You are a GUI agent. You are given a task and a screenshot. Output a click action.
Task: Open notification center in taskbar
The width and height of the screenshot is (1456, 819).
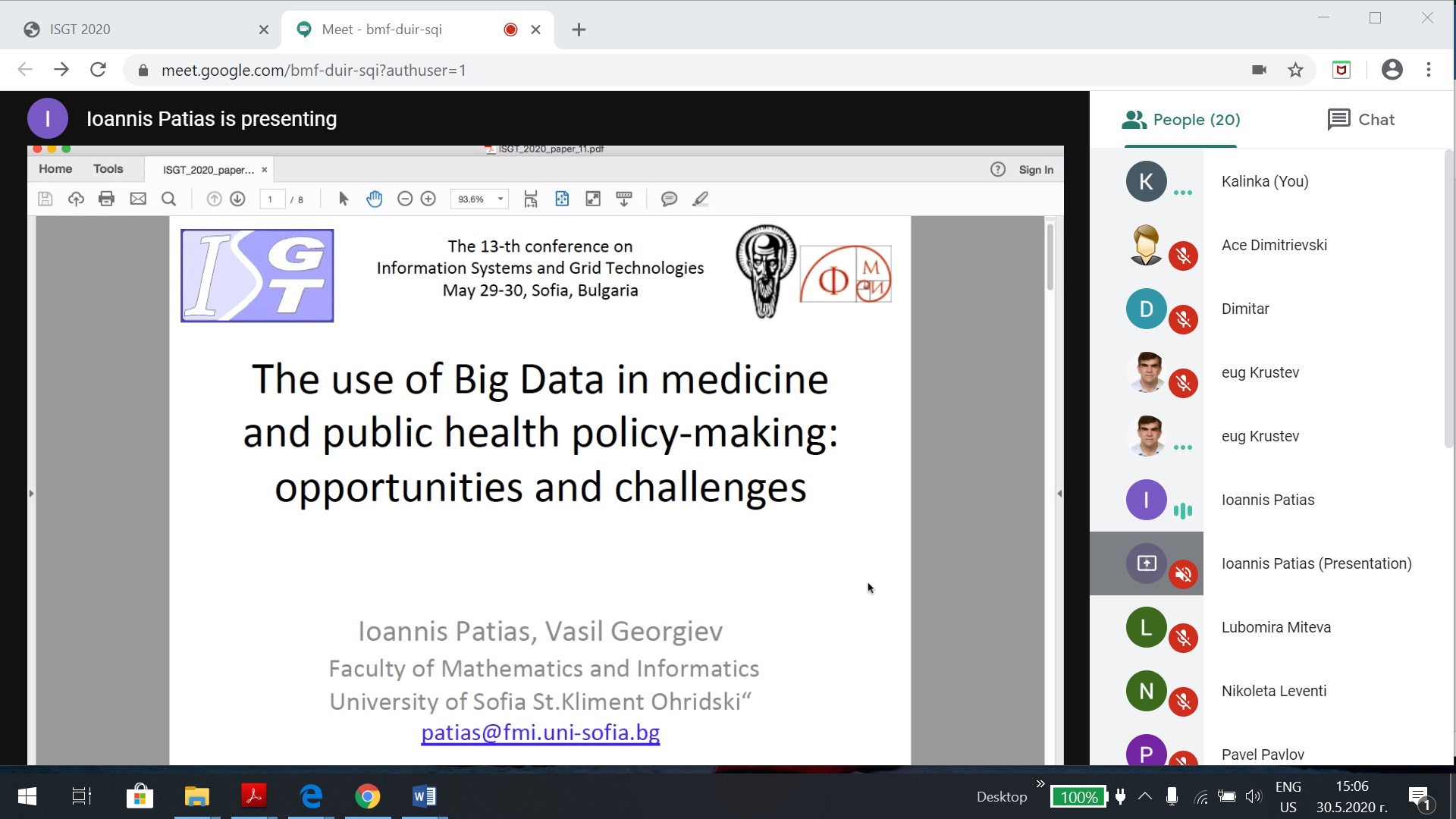1420,797
